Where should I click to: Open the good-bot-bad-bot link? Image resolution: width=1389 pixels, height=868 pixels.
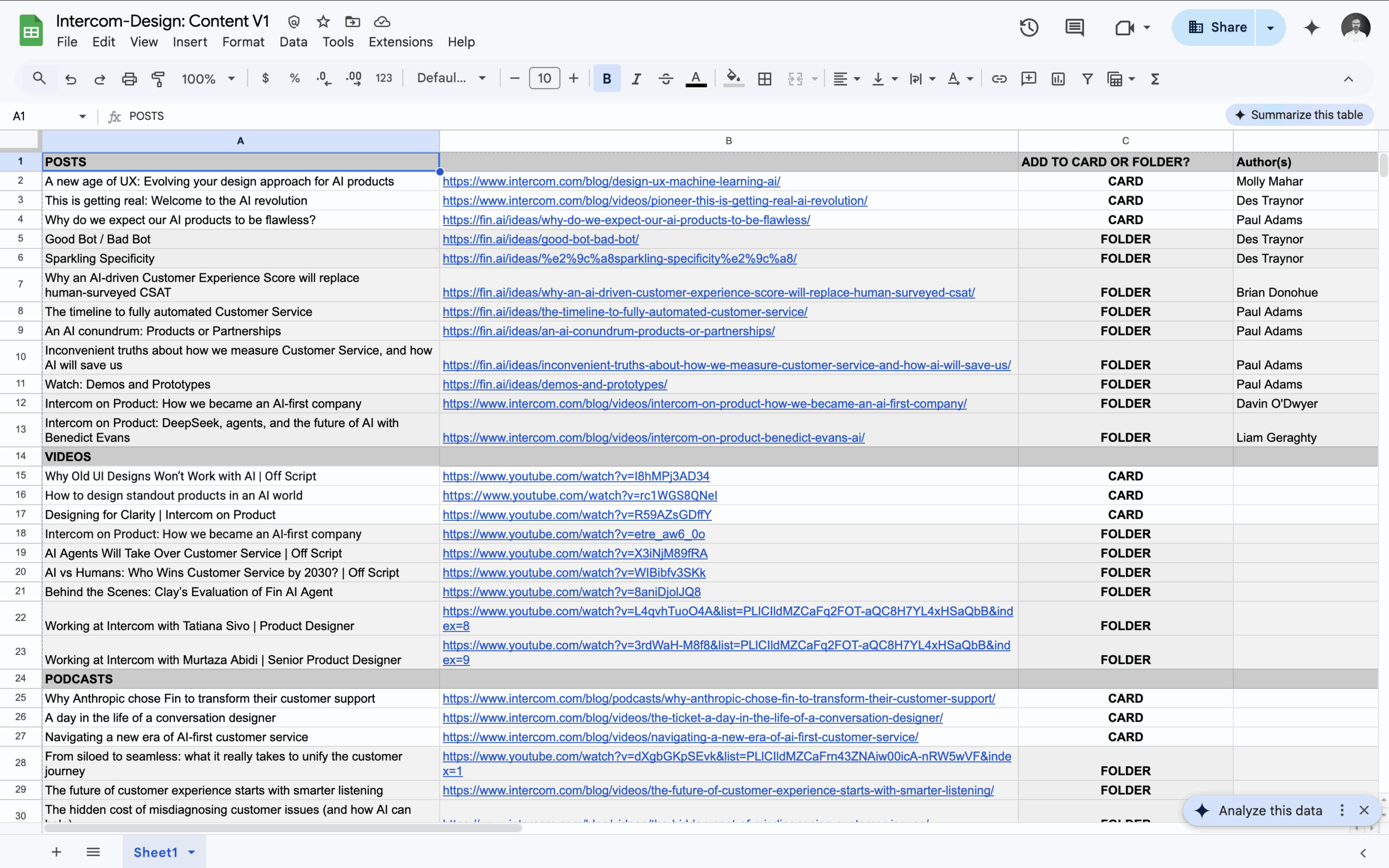point(540,239)
